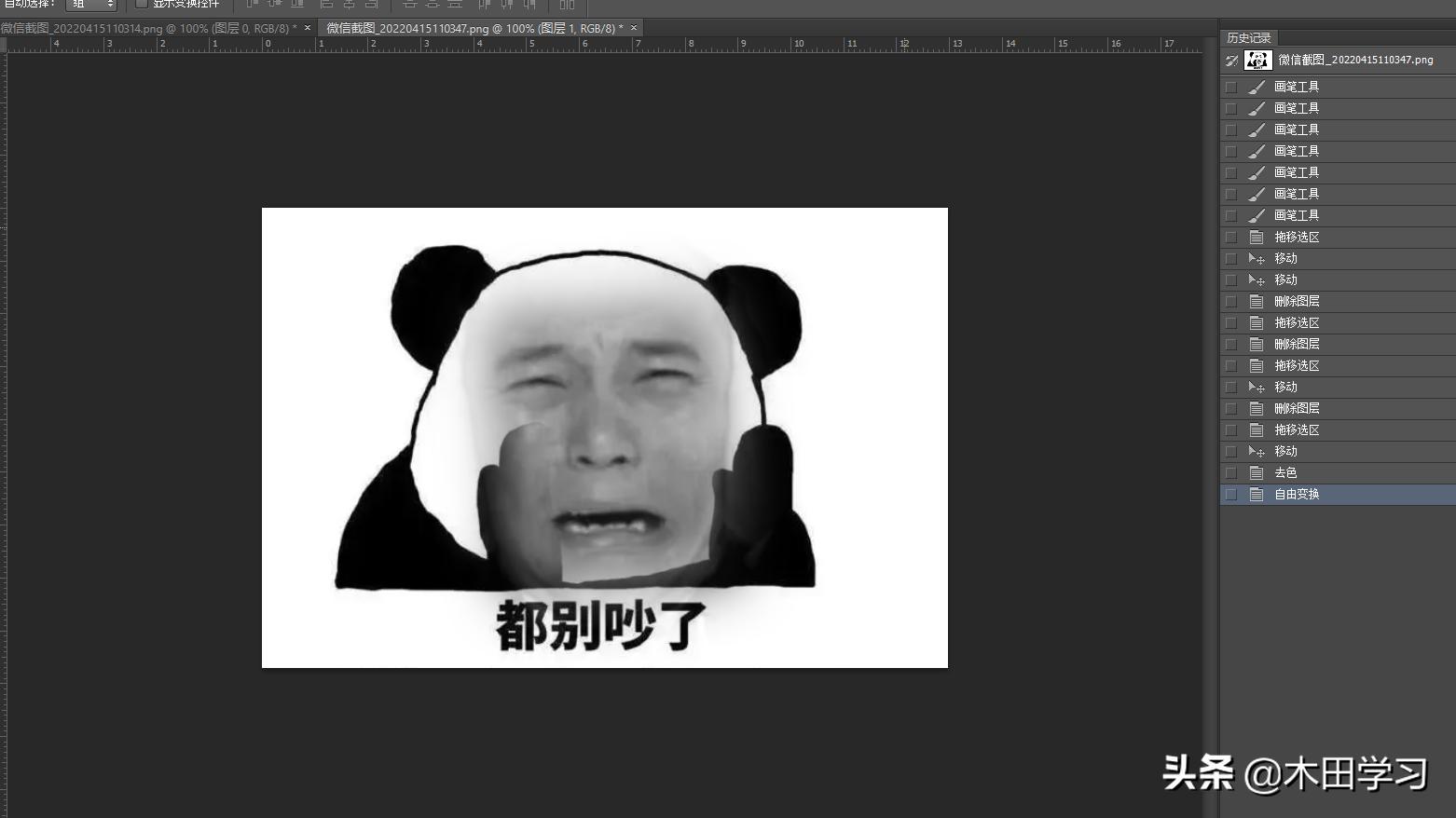1456x818 pixels.
Task: Toggle the history source checkbox beside 去色
Action: pyautogui.click(x=1230, y=472)
